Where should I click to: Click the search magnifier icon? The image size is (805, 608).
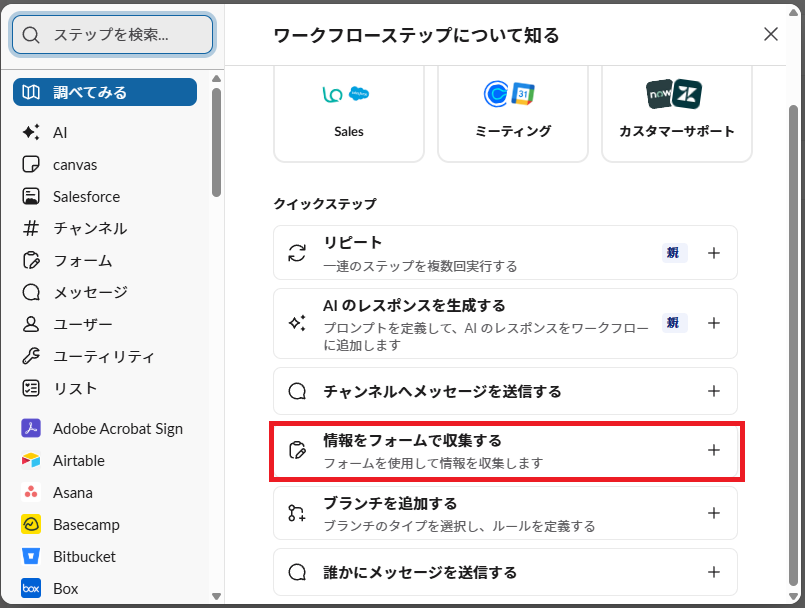(x=31, y=35)
